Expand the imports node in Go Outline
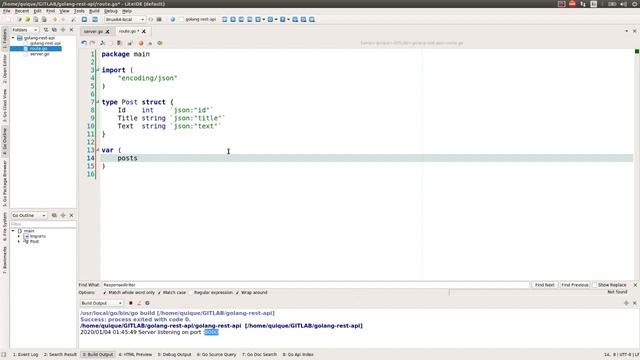The height and width of the screenshot is (360, 640). tap(19, 236)
